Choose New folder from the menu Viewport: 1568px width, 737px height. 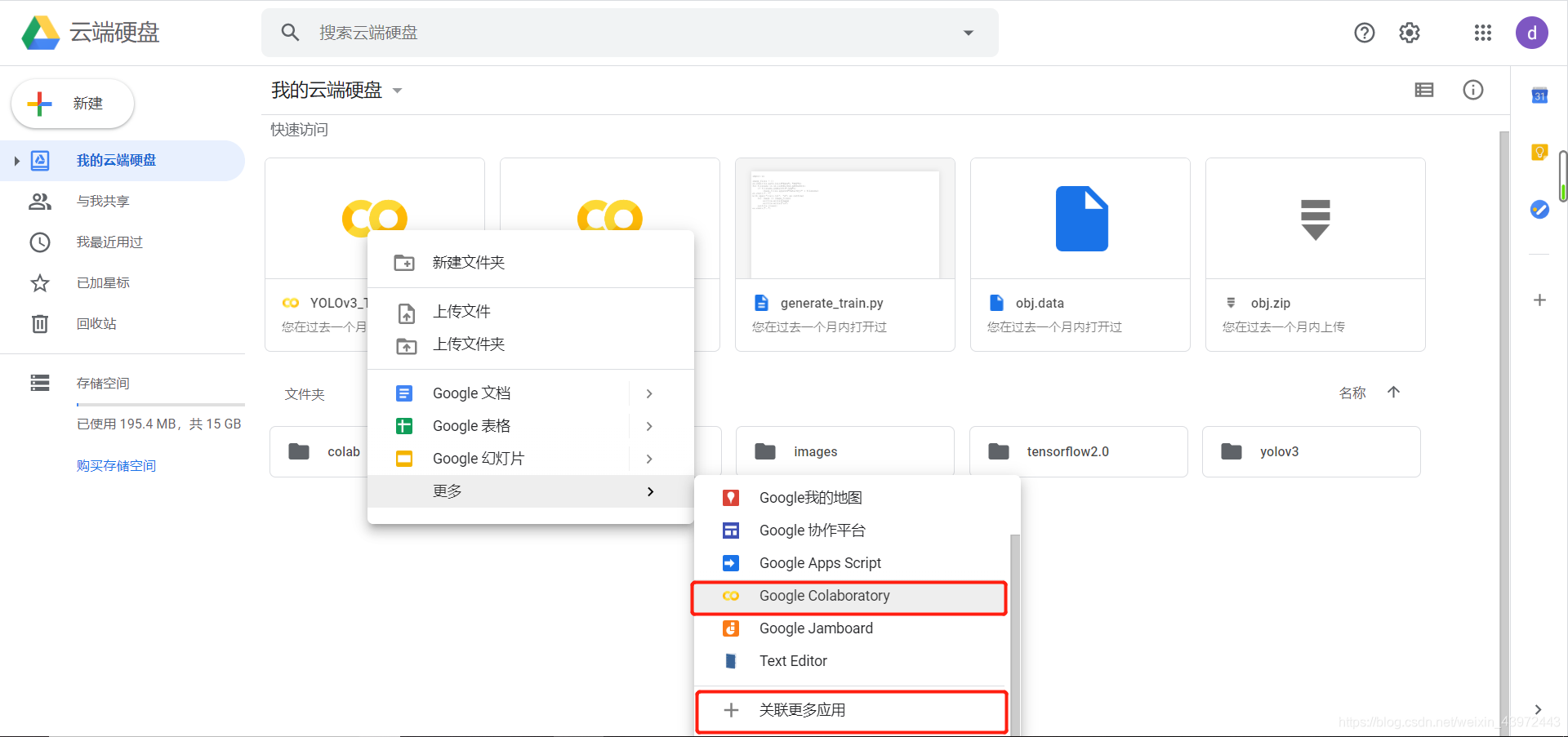click(x=531, y=263)
